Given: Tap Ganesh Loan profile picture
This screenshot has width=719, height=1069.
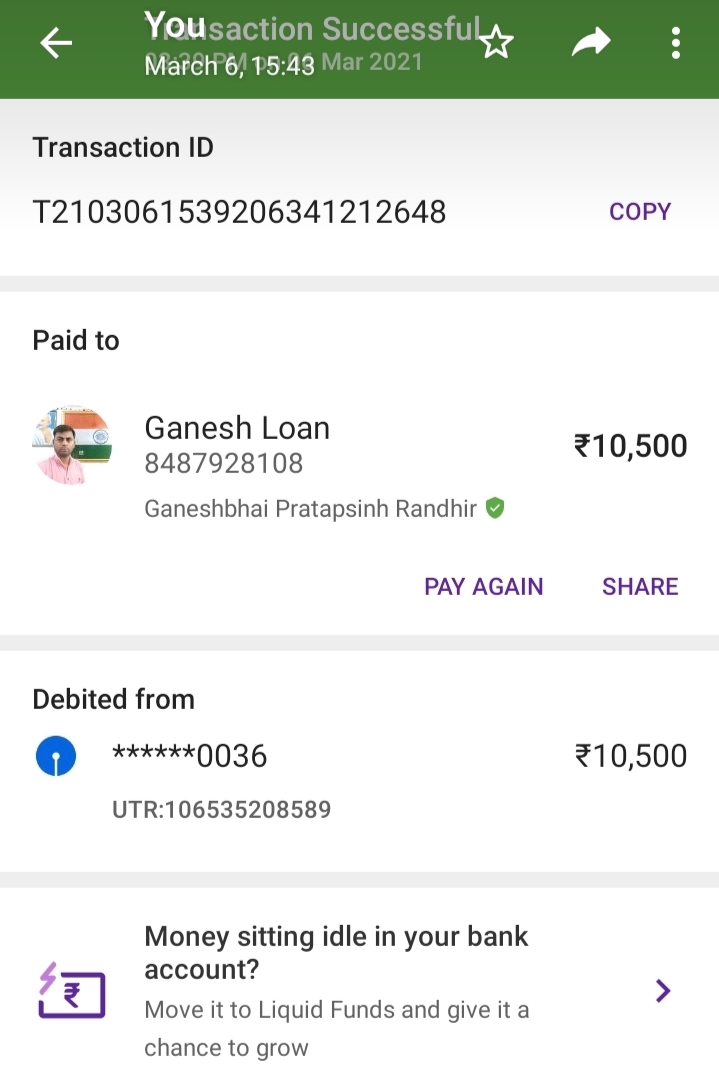Looking at the screenshot, I should (x=72, y=445).
